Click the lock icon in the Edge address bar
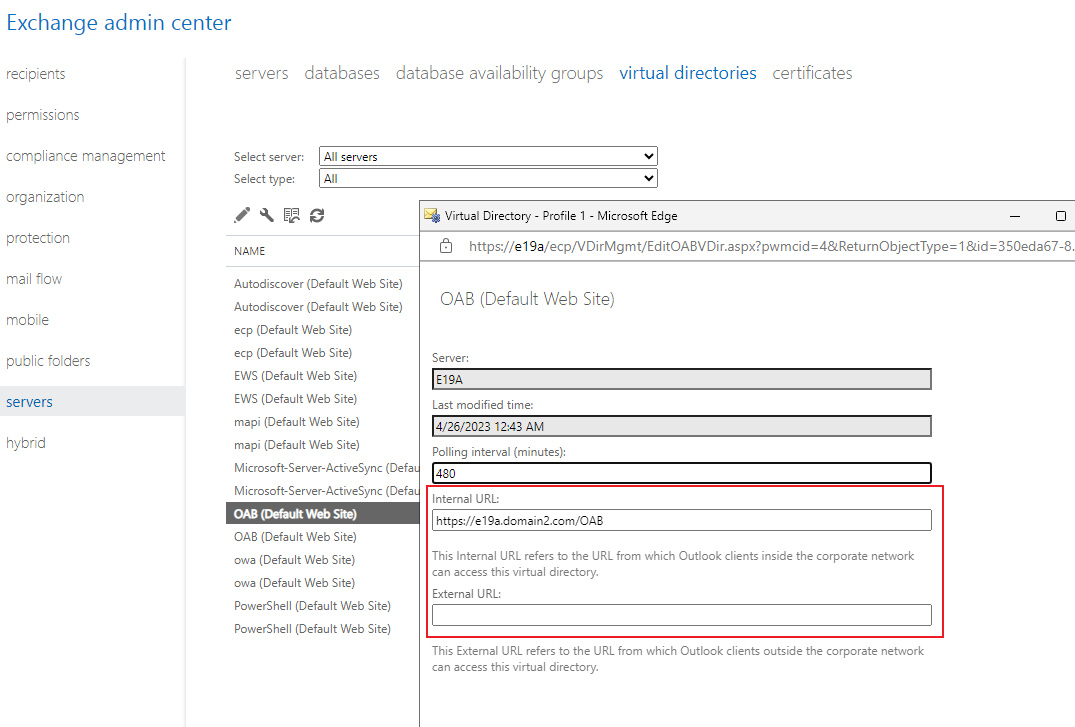The image size is (1075, 727). tap(446, 246)
